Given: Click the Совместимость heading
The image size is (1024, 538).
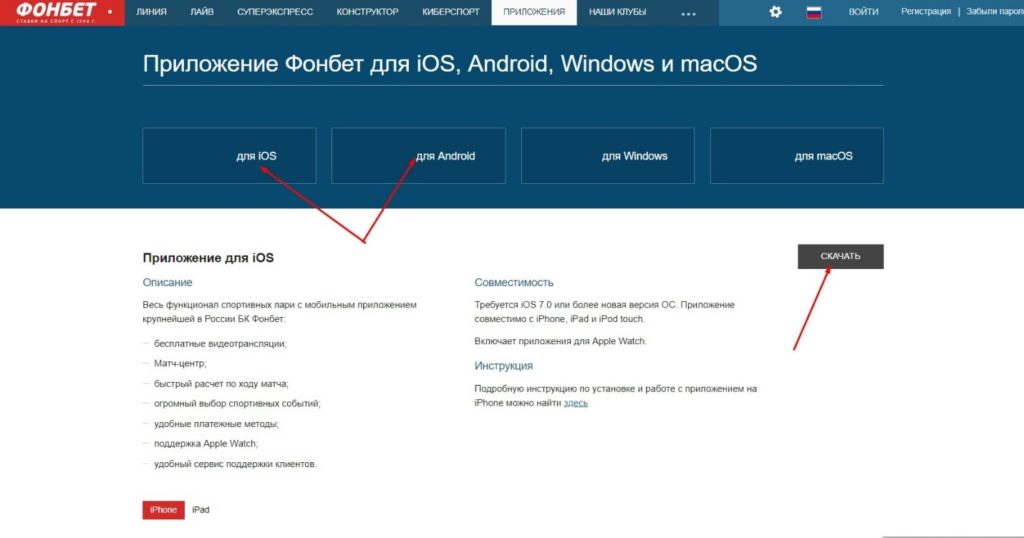Looking at the screenshot, I should [x=514, y=283].
